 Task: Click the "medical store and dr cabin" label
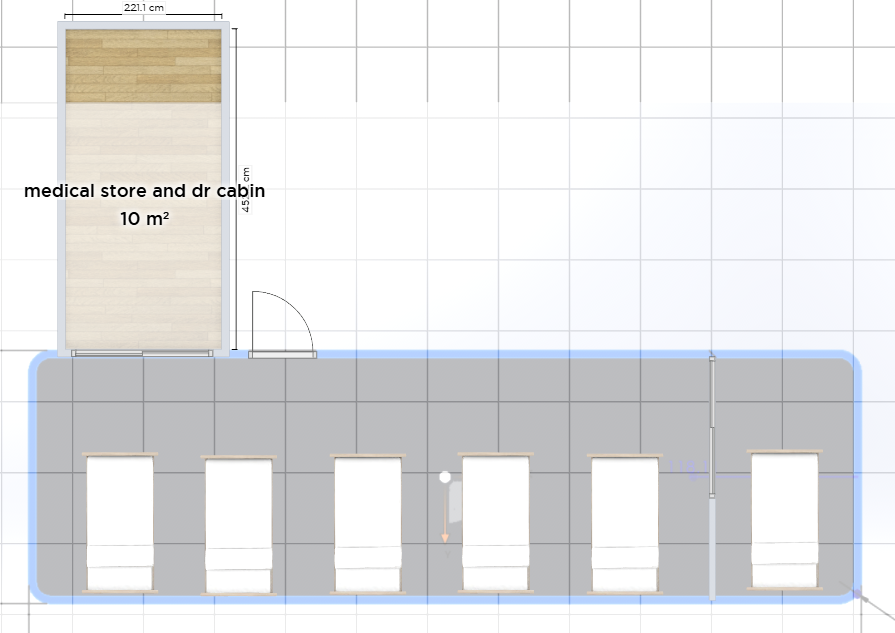coord(145,190)
